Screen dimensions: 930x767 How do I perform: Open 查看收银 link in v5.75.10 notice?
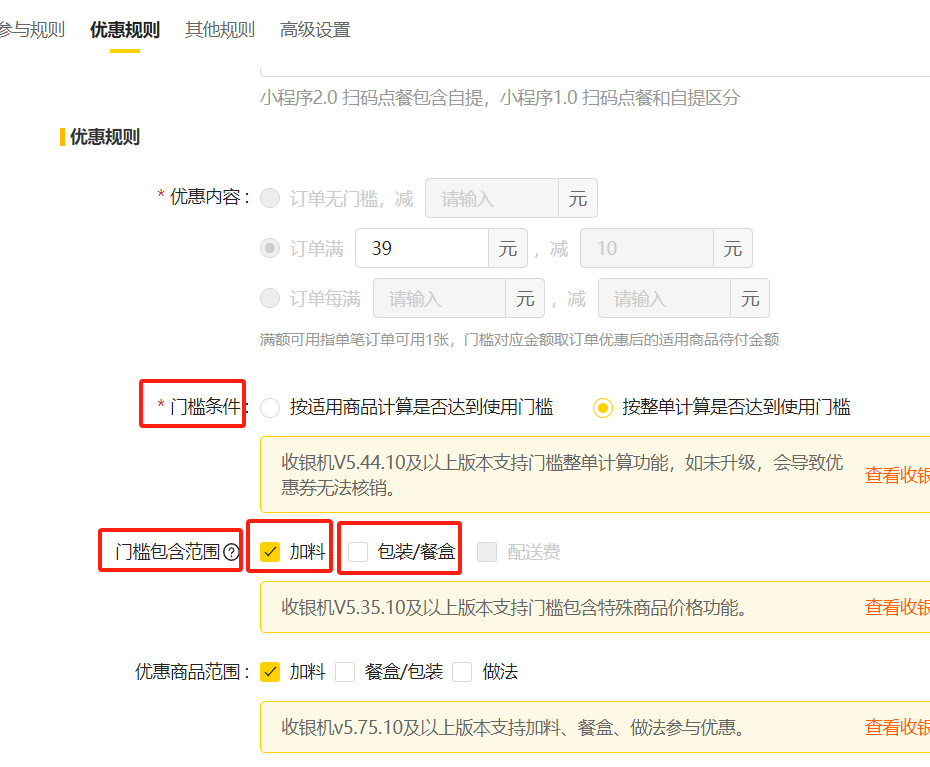pos(896,727)
